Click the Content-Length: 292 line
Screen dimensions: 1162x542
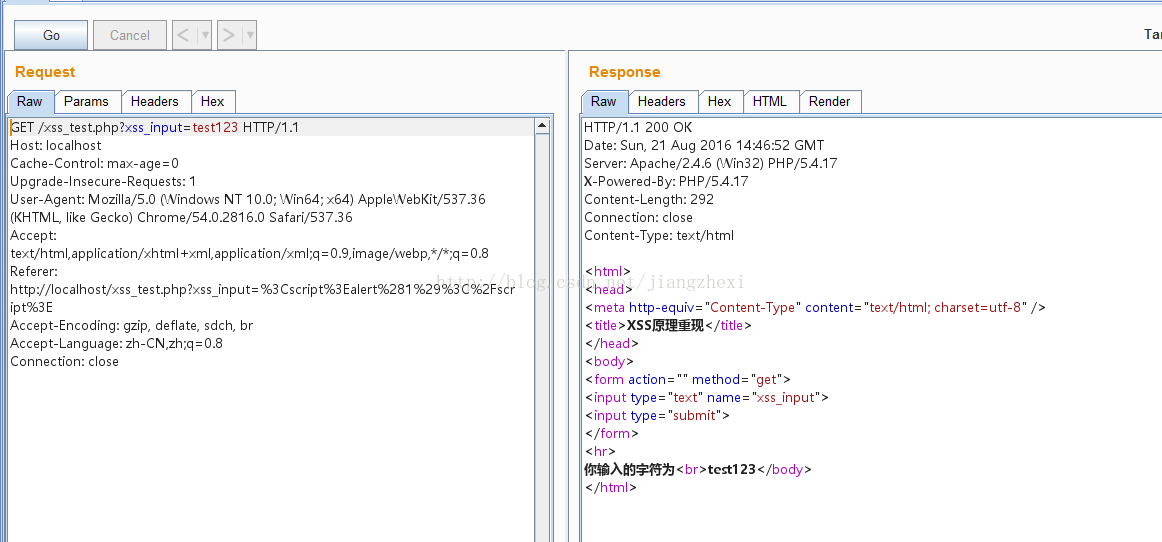[648, 199]
